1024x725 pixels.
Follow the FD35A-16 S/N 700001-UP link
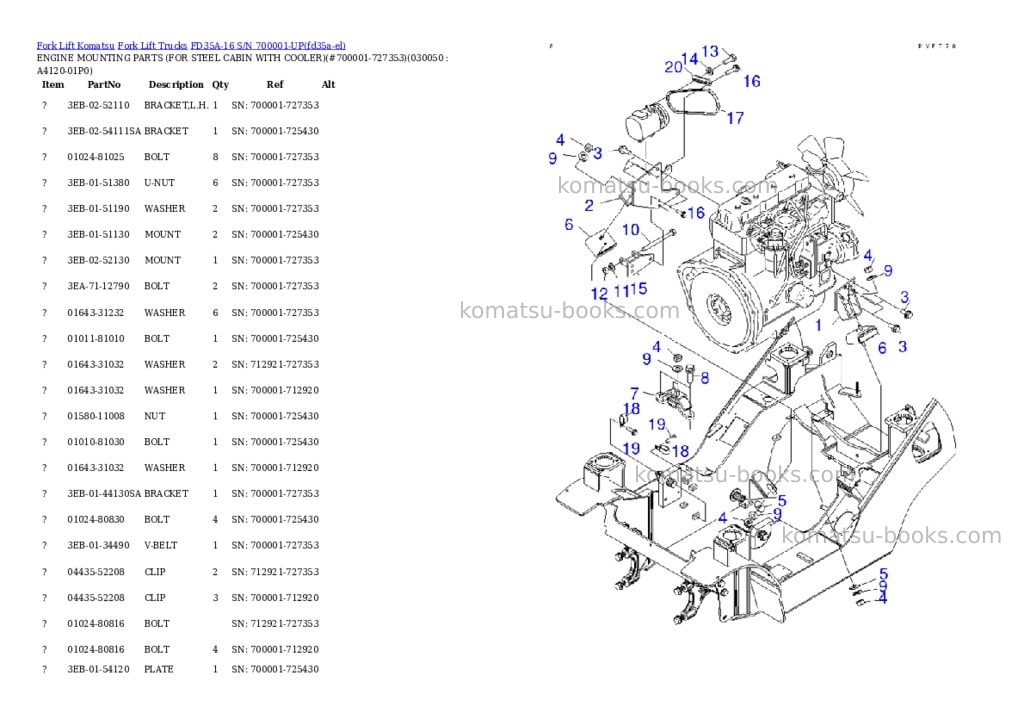268,46
